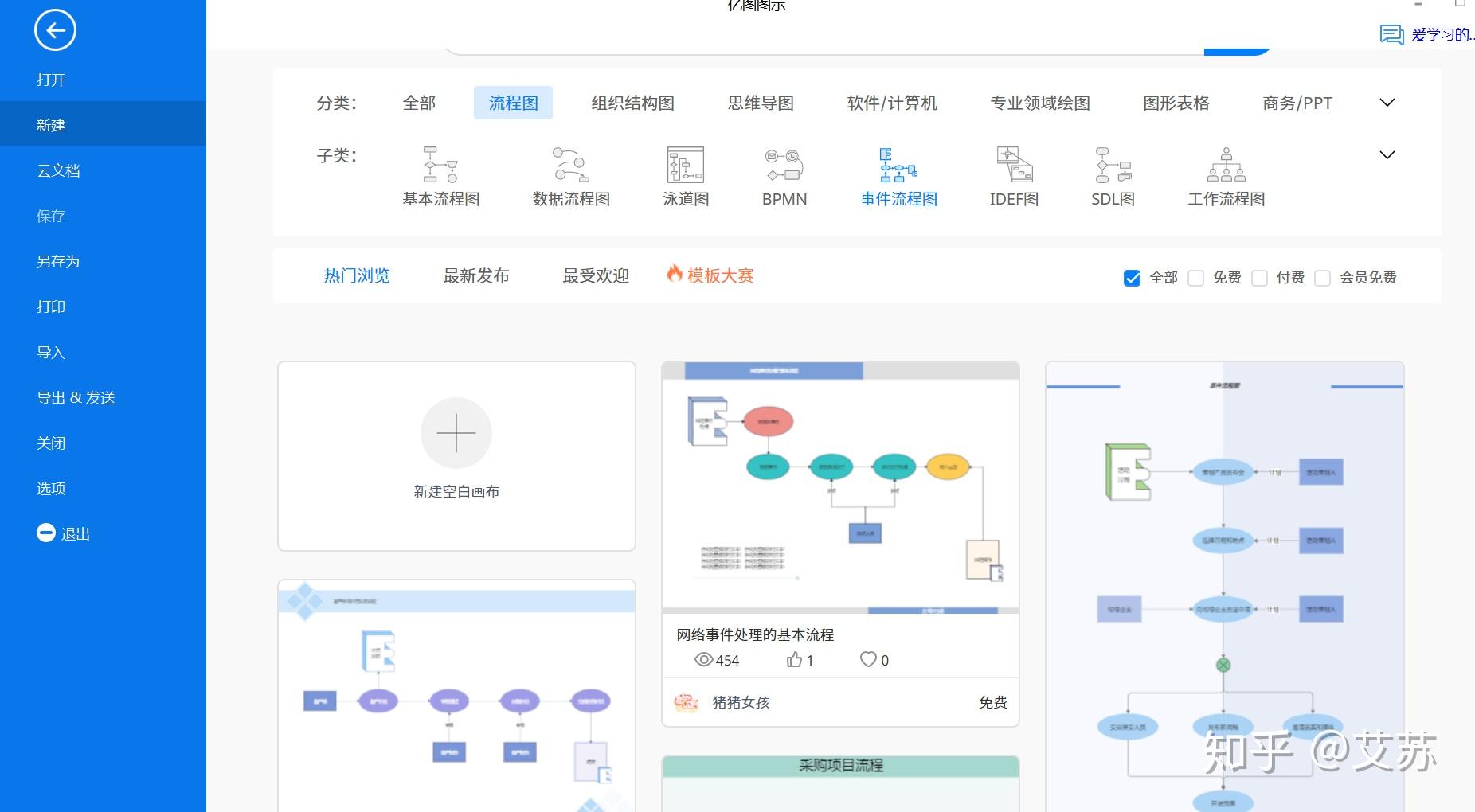The image size is (1475, 812).
Task: Open the 猪猪女孩 author profile link
Action: [x=739, y=703]
